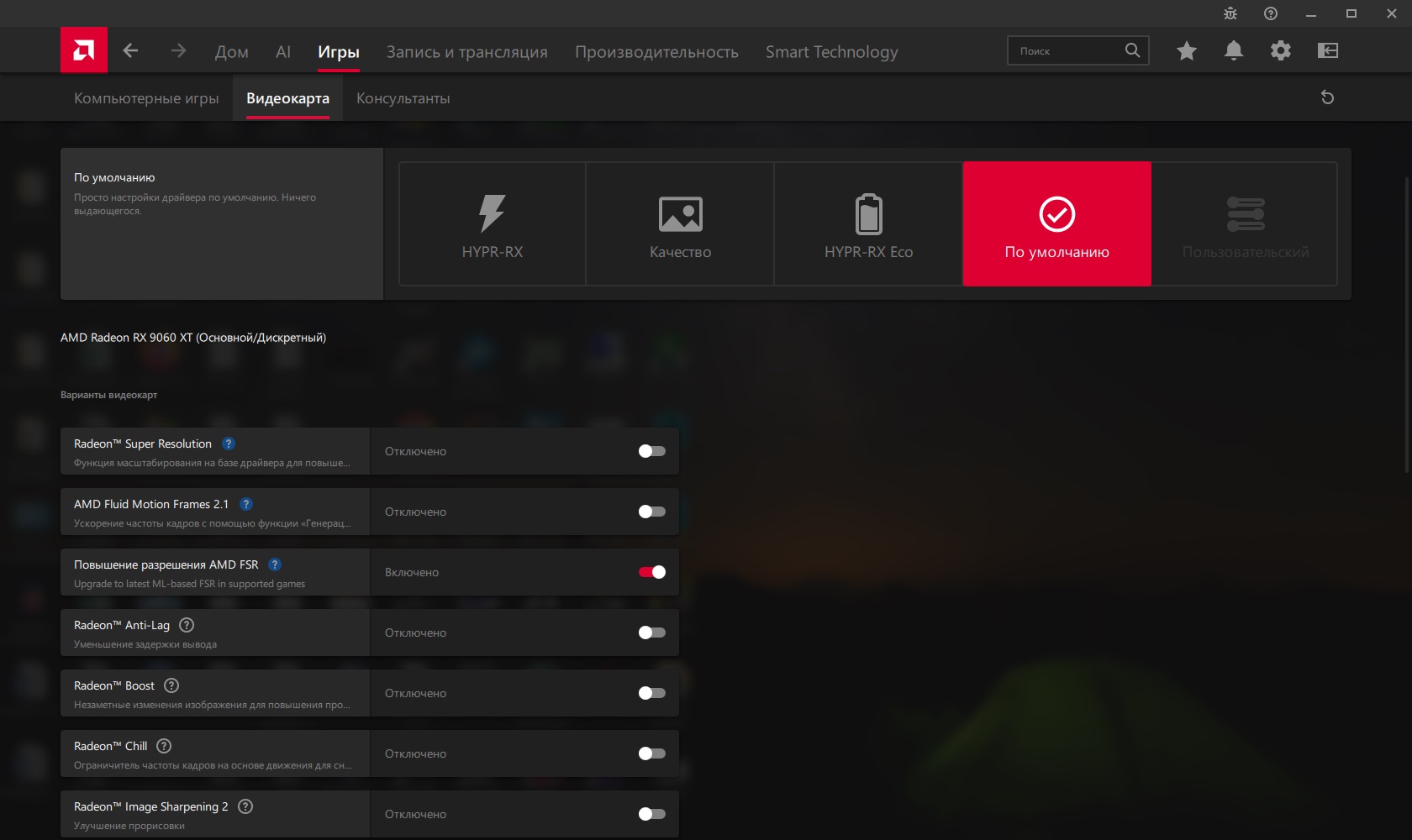Go forward with the right arrow
The width and height of the screenshot is (1412, 840).
(x=178, y=50)
